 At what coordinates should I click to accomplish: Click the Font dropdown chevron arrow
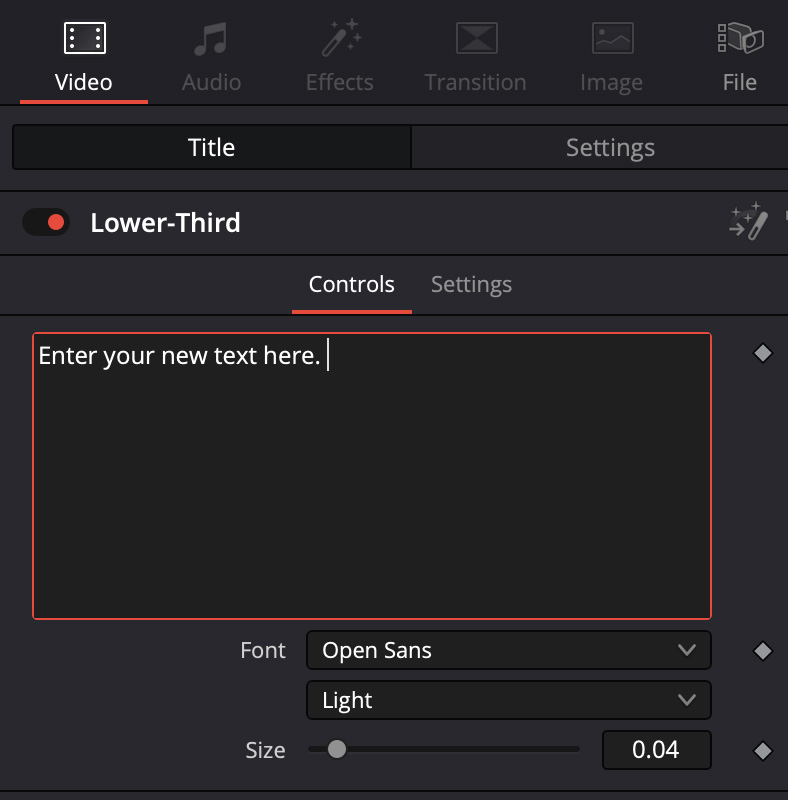pos(687,650)
